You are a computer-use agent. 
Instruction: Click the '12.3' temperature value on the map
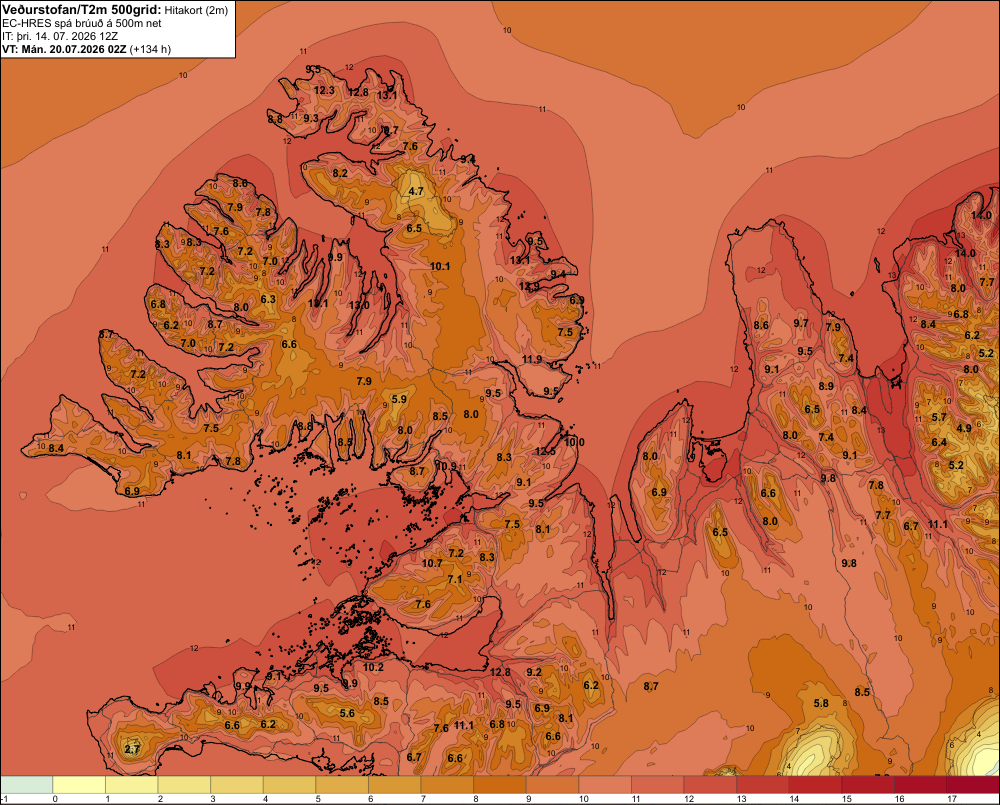[324, 91]
